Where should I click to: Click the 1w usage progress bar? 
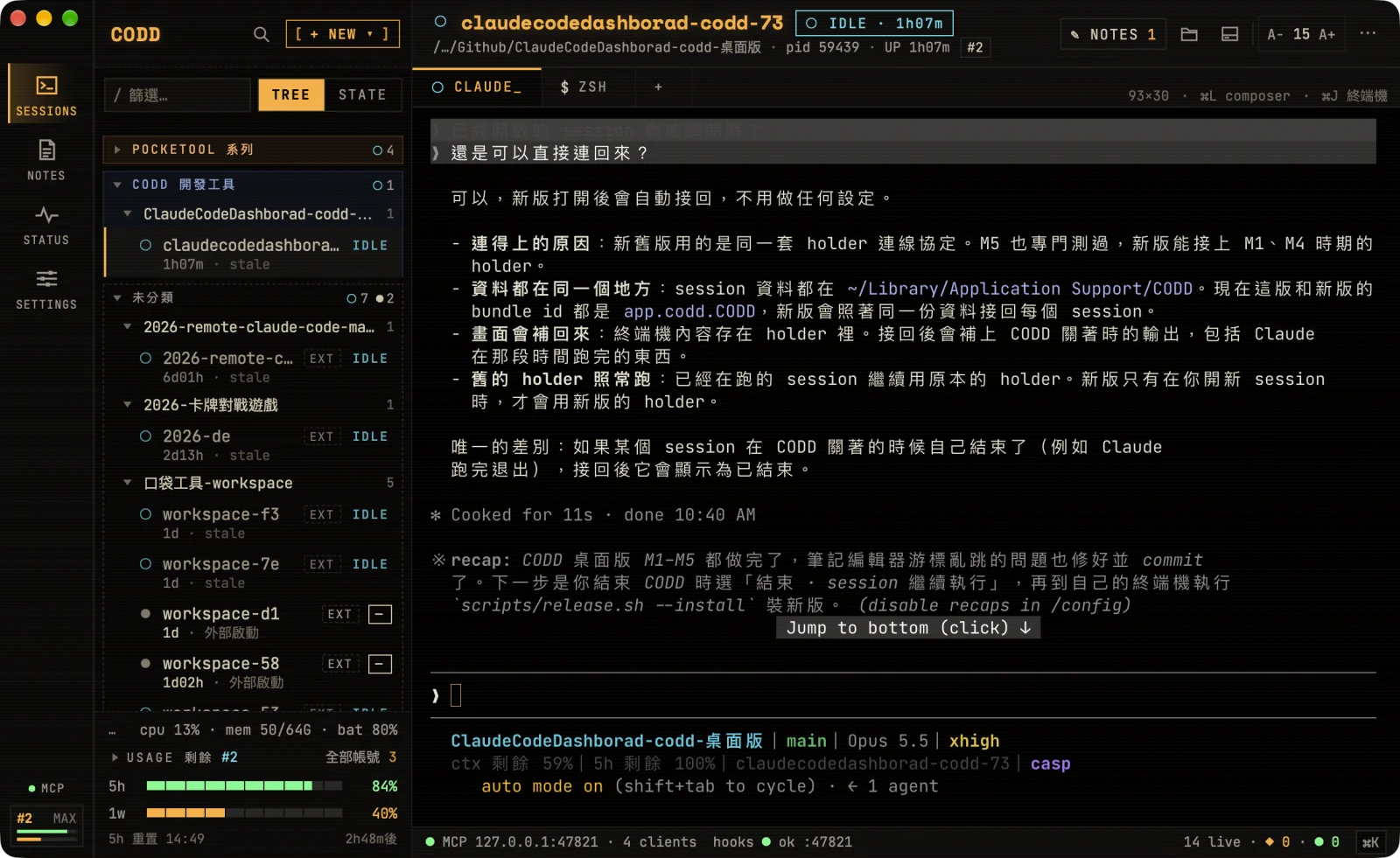(x=244, y=813)
